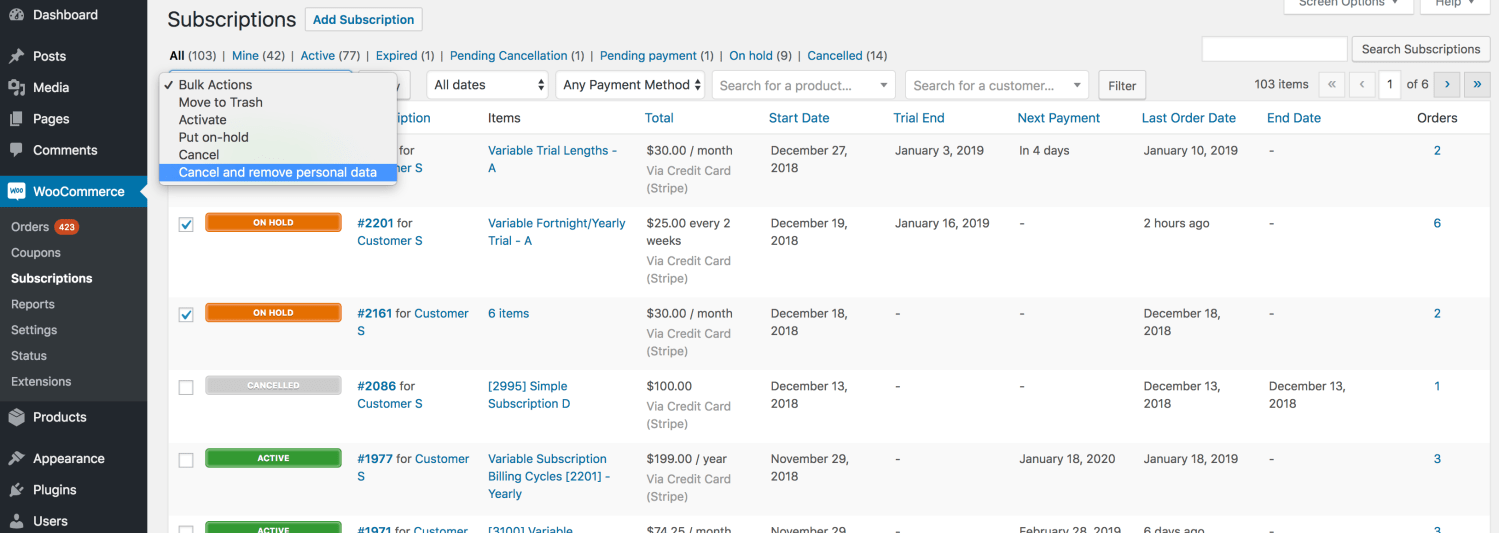Click the Plugins plug icon
Viewport: 1499px width, 533px height.
[x=17, y=490]
